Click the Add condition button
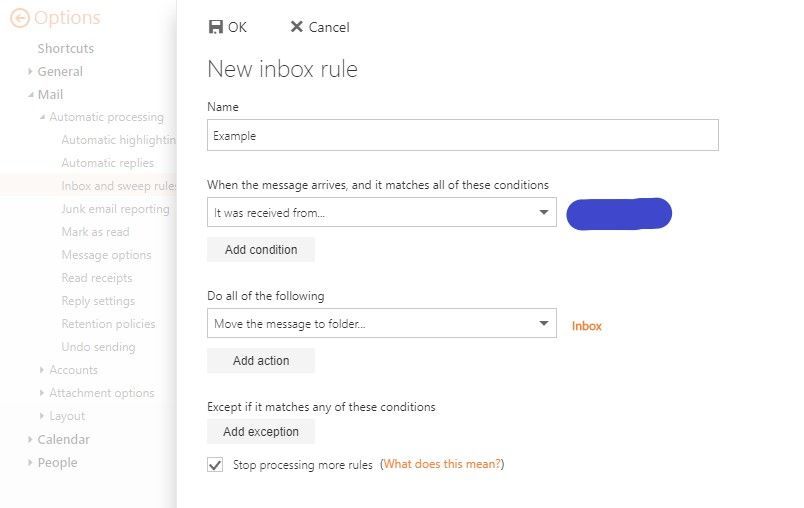This screenshot has width=804, height=508. coord(261,250)
